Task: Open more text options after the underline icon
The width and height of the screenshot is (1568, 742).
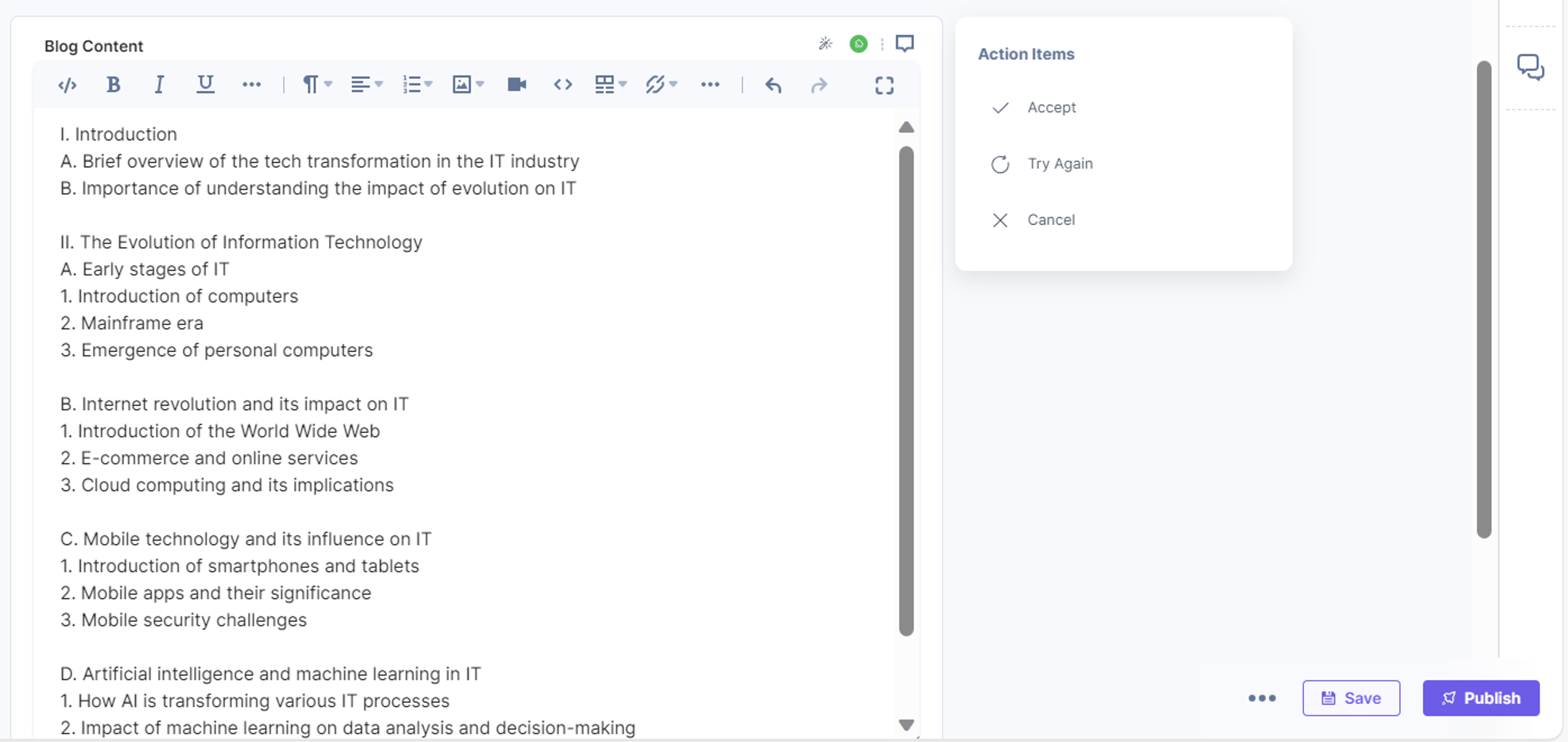Action: (x=252, y=85)
